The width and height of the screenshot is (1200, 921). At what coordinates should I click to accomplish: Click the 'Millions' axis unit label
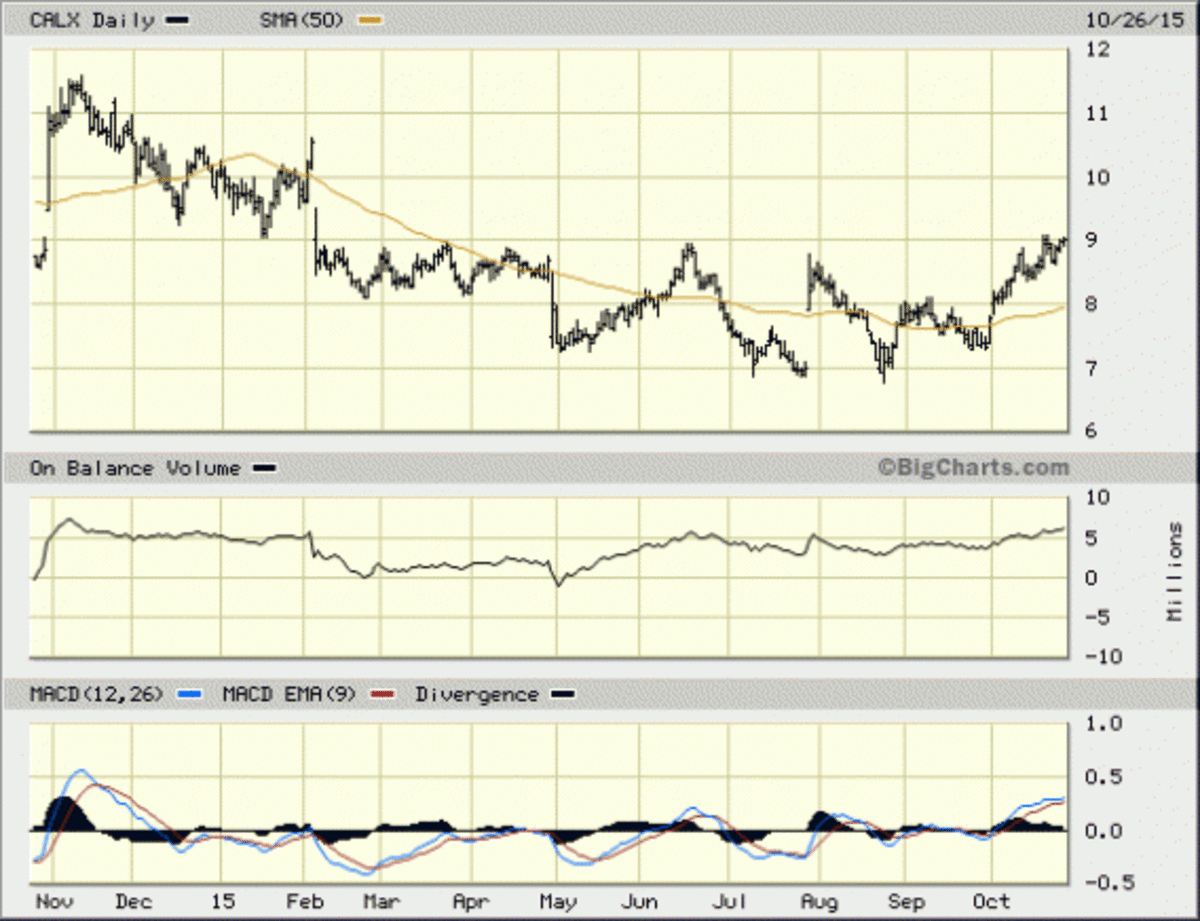1176,571
